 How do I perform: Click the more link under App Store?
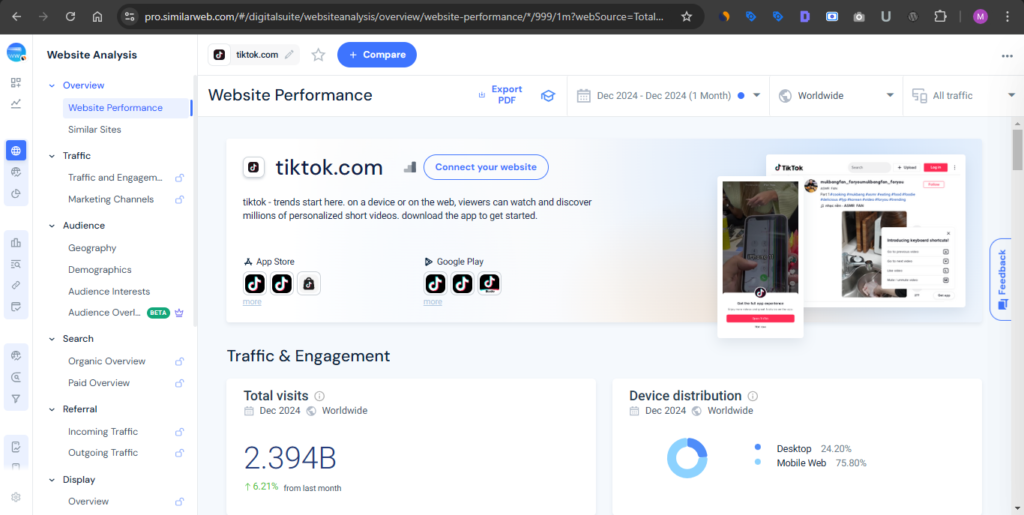coord(252,302)
